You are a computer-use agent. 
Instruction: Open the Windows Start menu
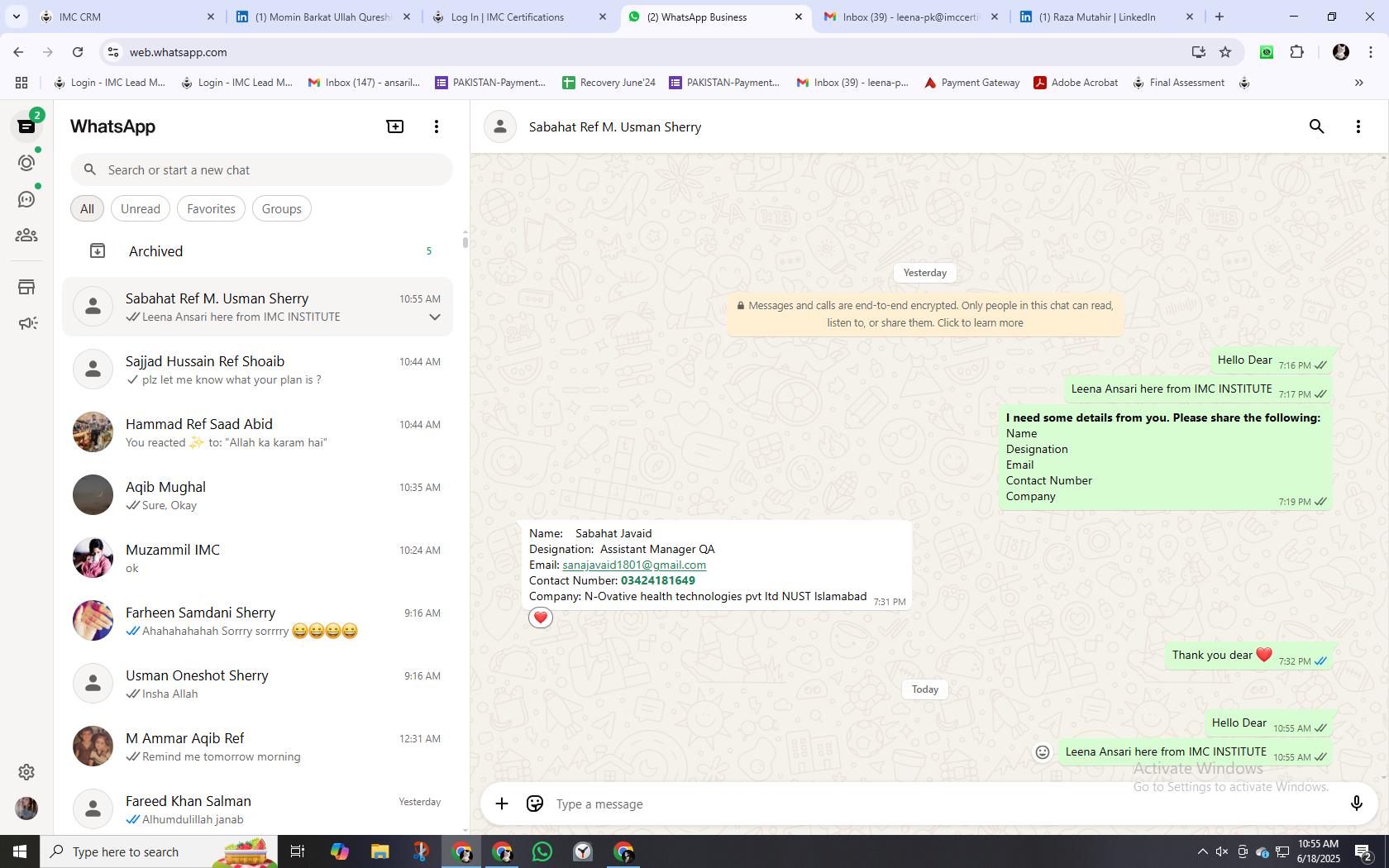pos(20,851)
